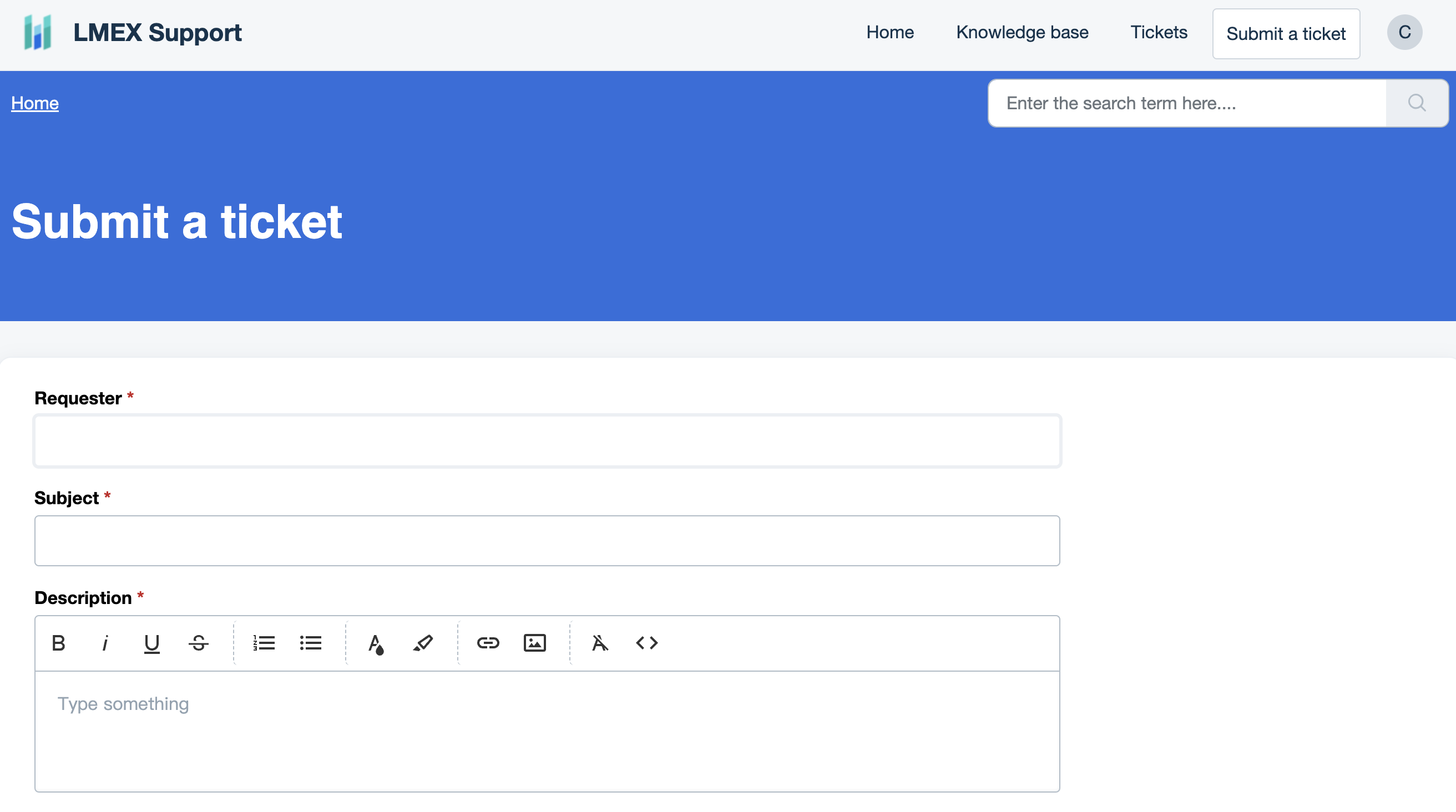Insert an image into description
The height and width of the screenshot is (812, 1456).
pyautogui.click(x=534, y=643)
